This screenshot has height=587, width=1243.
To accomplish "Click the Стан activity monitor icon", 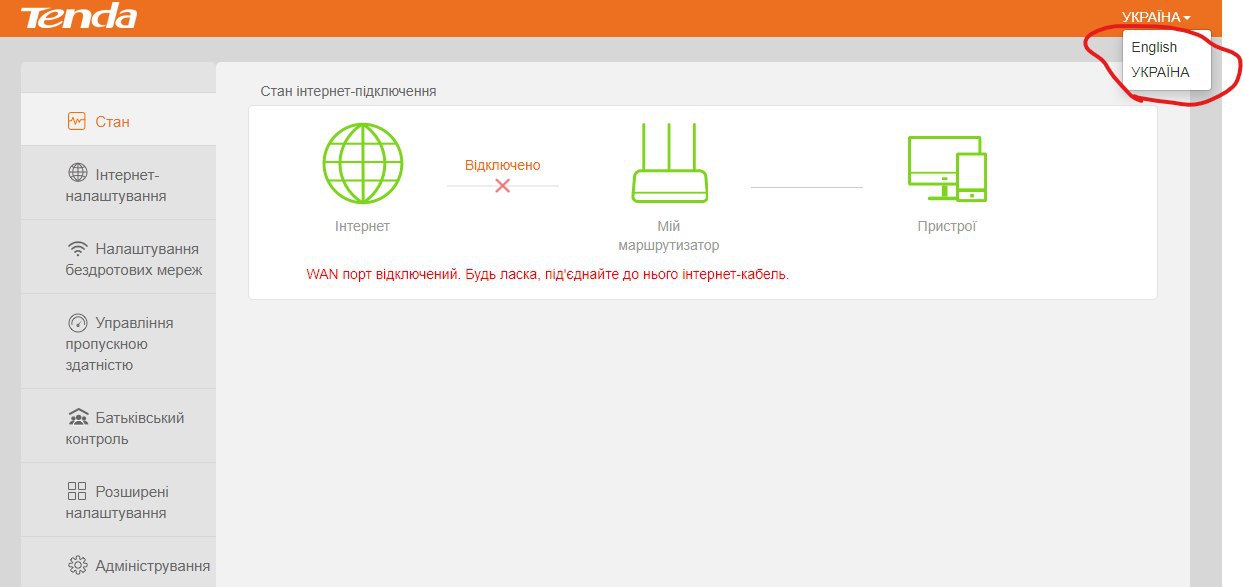I will [x=77, y=122].
